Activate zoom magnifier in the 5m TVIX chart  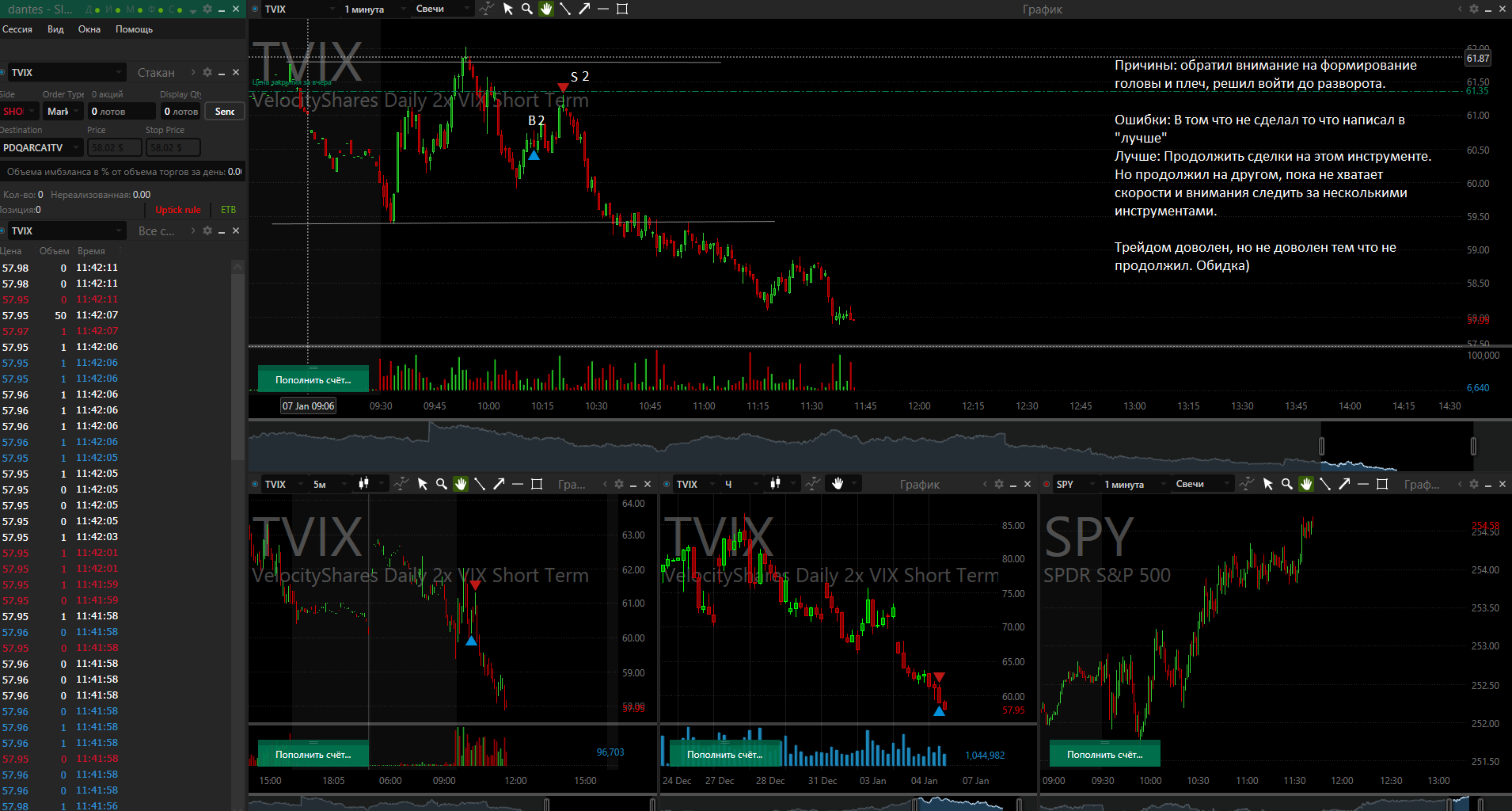click(x=442, y=484)
